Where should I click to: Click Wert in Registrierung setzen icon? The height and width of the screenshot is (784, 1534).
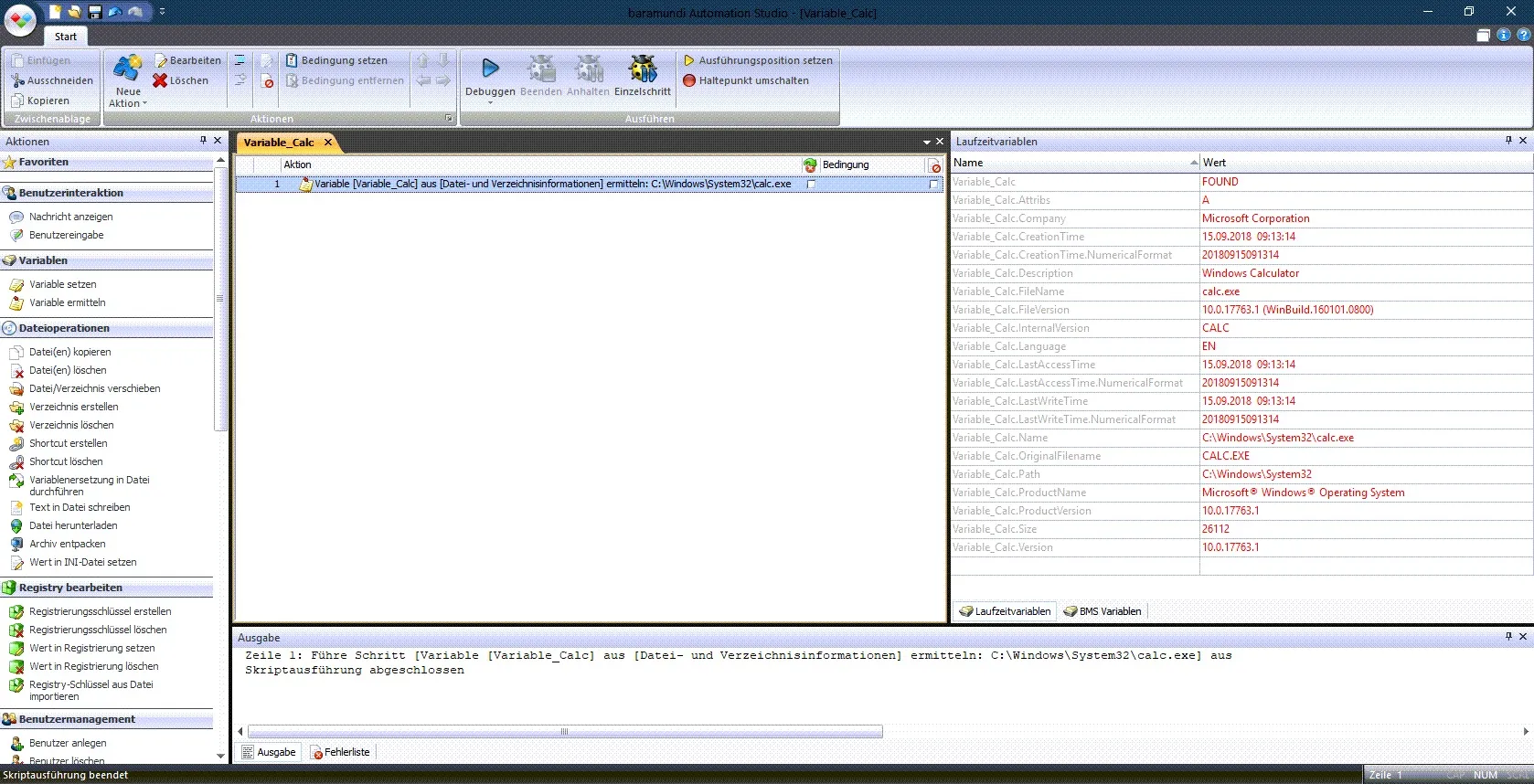[x=16, y=648]
